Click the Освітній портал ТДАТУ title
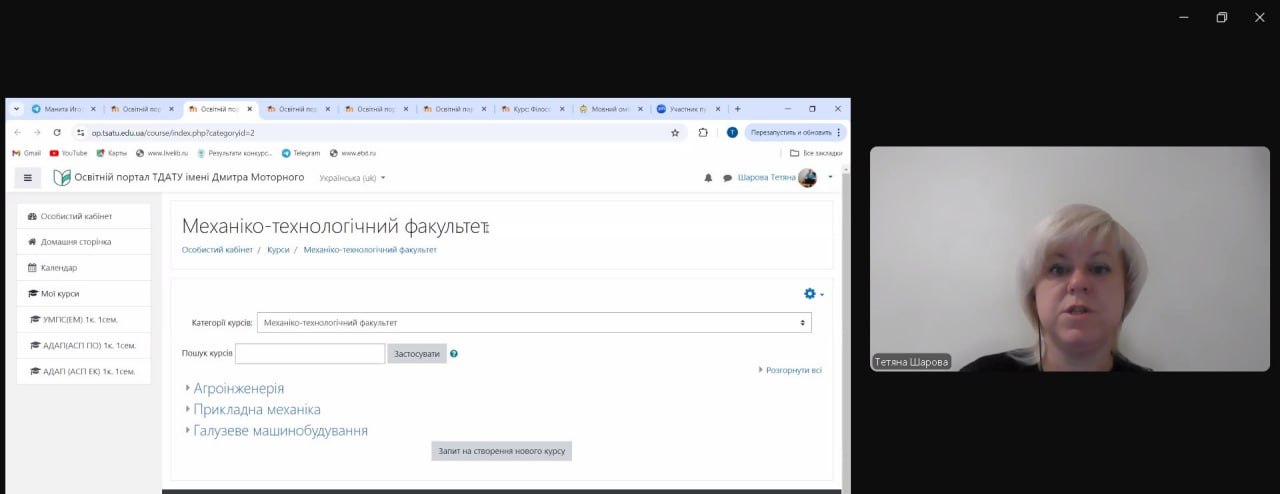 point(189,177)
